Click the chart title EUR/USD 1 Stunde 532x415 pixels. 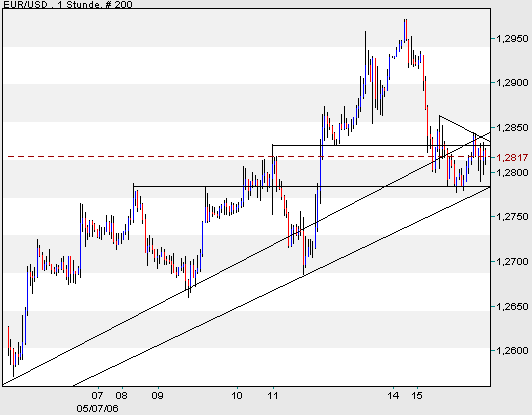[68, 4]
